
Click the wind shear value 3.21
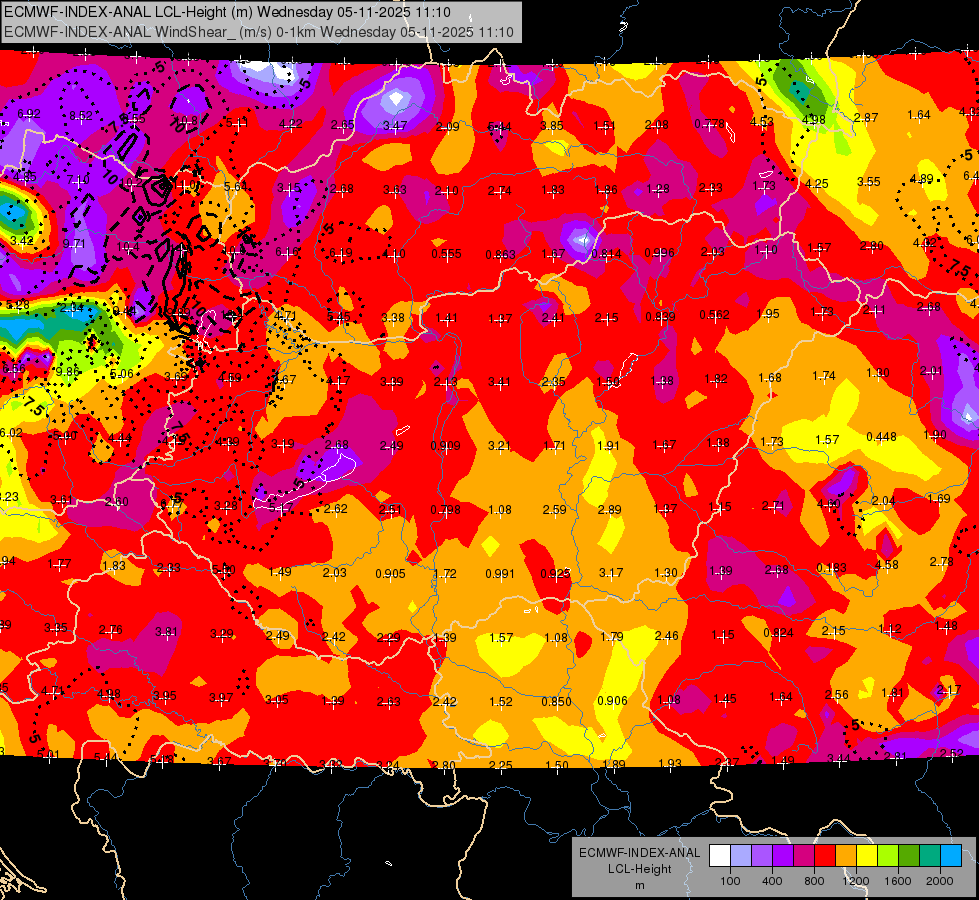pyautogui.click(x=499, y=445)
